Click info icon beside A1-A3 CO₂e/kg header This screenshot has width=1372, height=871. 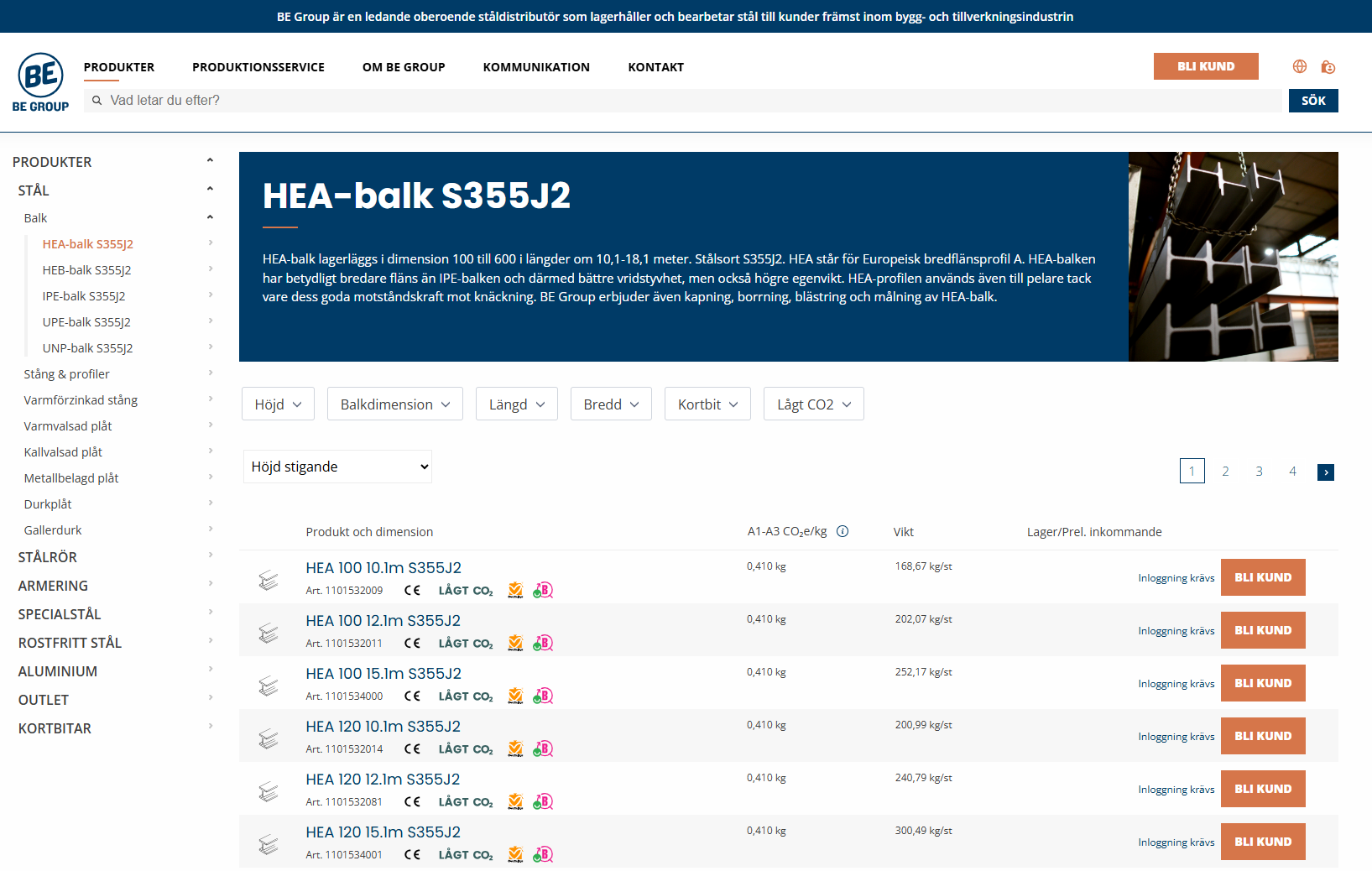pyautogui.click(x=843, y=531)
